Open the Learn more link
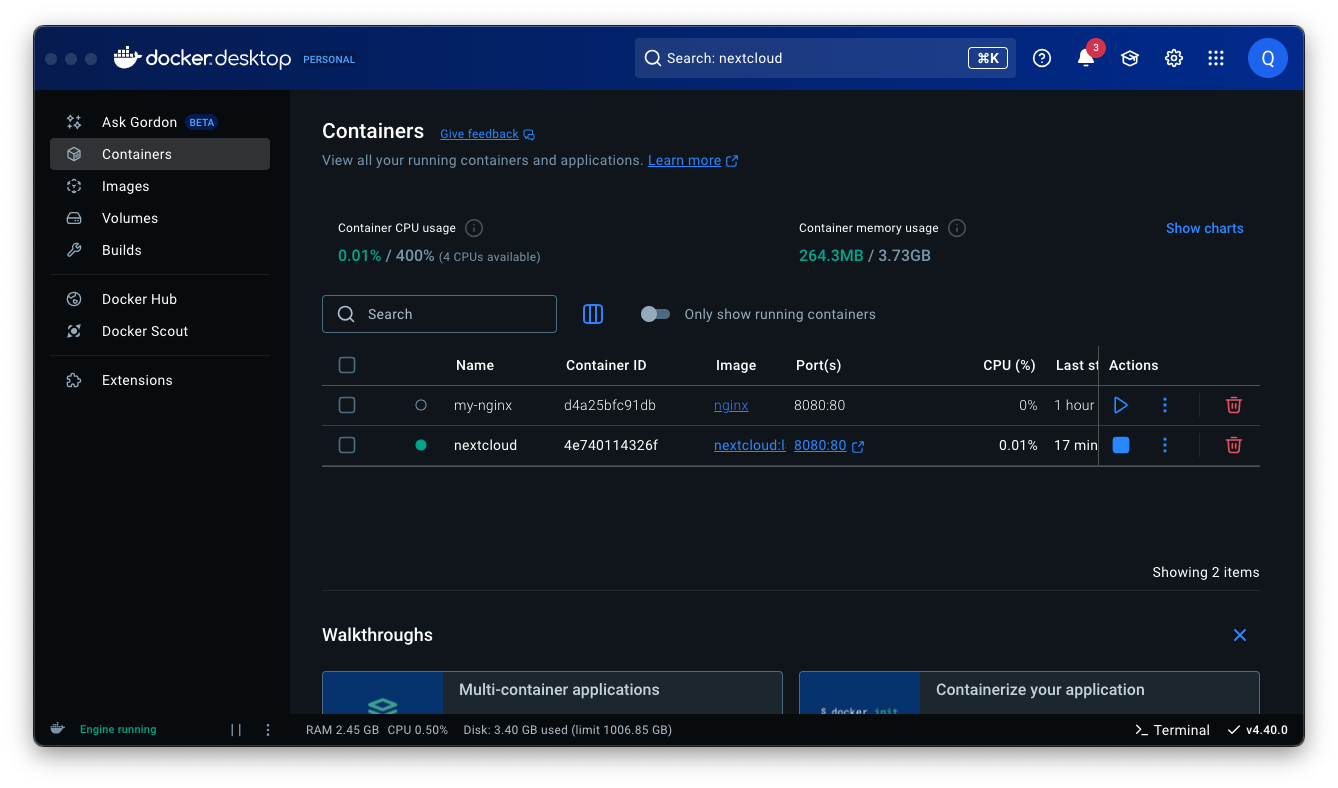This screenshot has width=1338, height=788. 684,160
